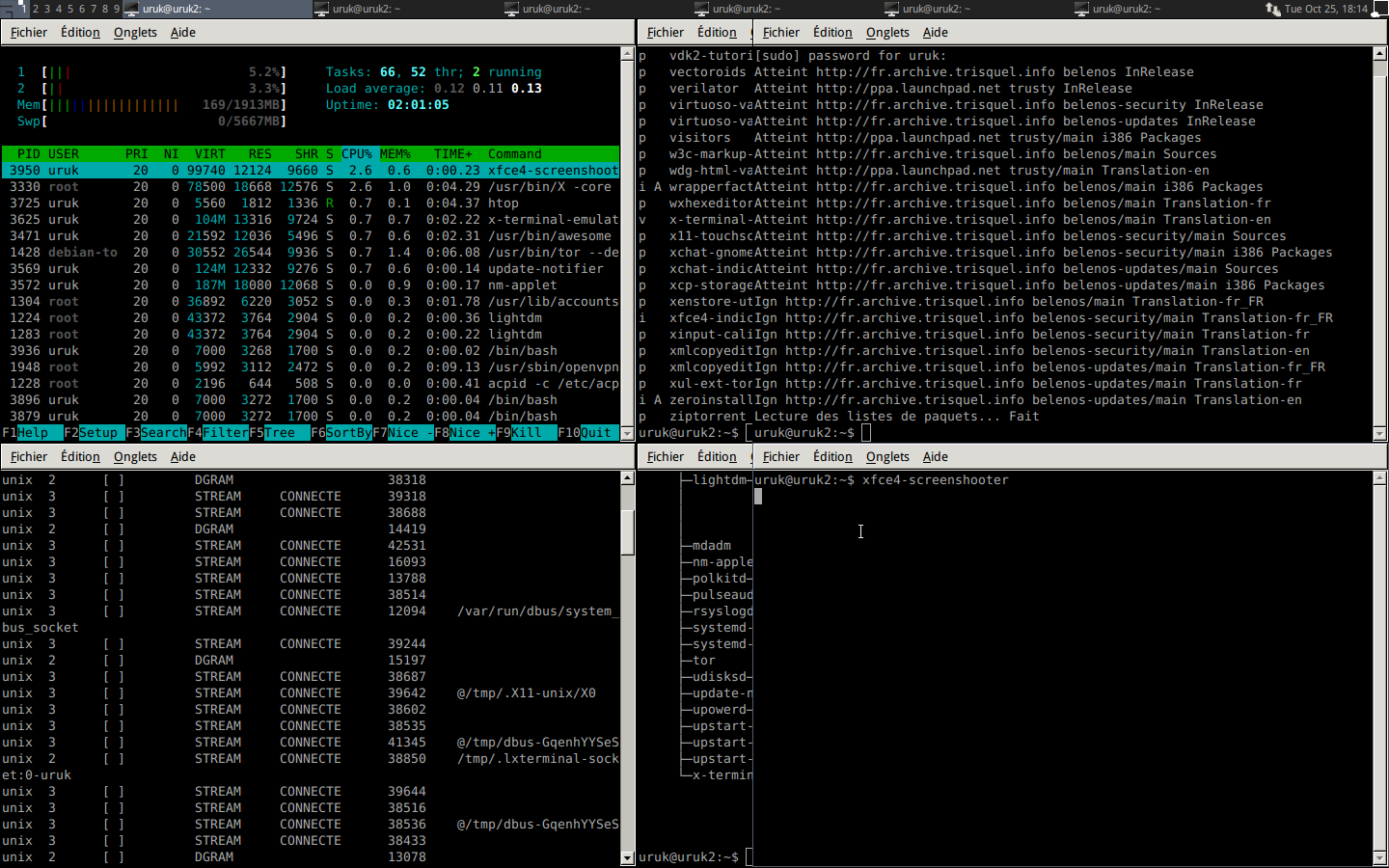Click down arrow of the apt update terminal scrollbar
The image size is (1389, 868).
[x=1379, y=434]
